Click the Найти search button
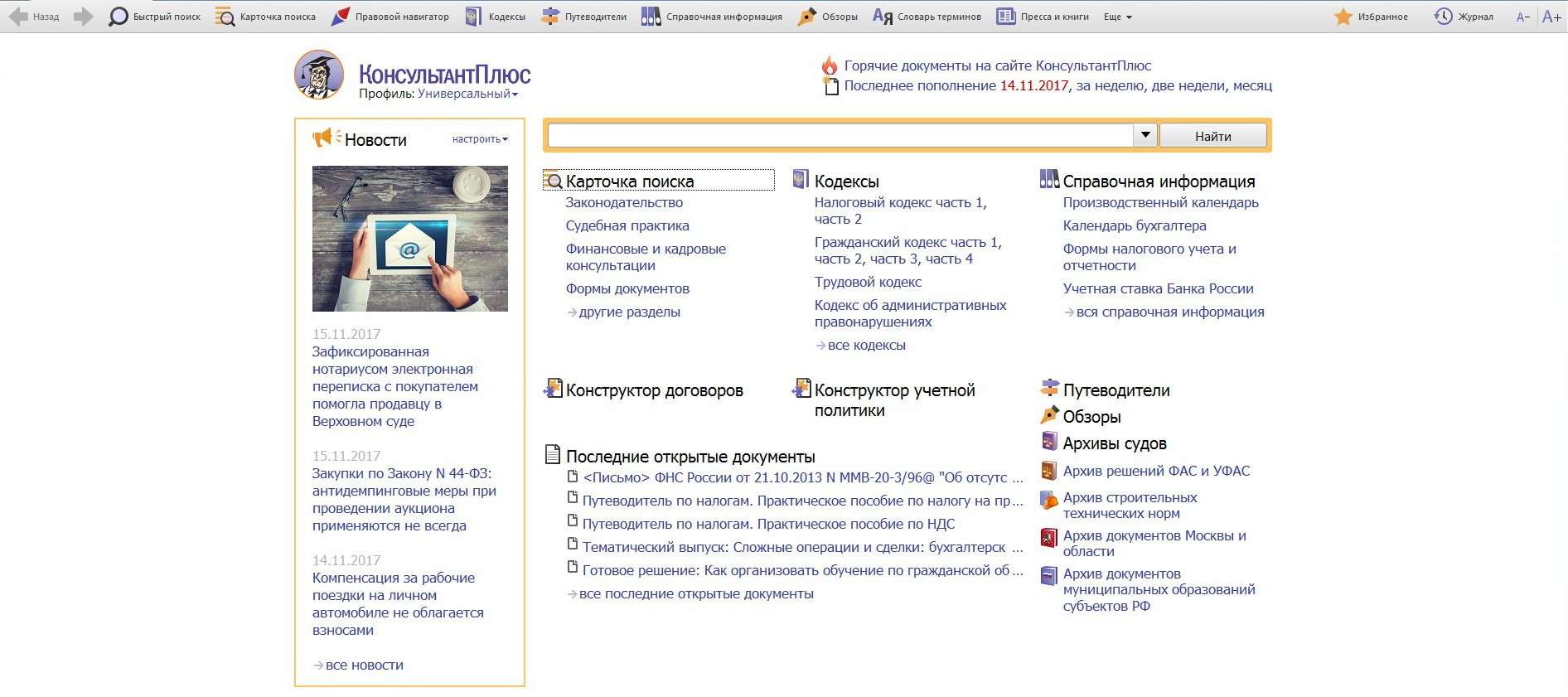The image size is (1568, 697). point(1213,136)
